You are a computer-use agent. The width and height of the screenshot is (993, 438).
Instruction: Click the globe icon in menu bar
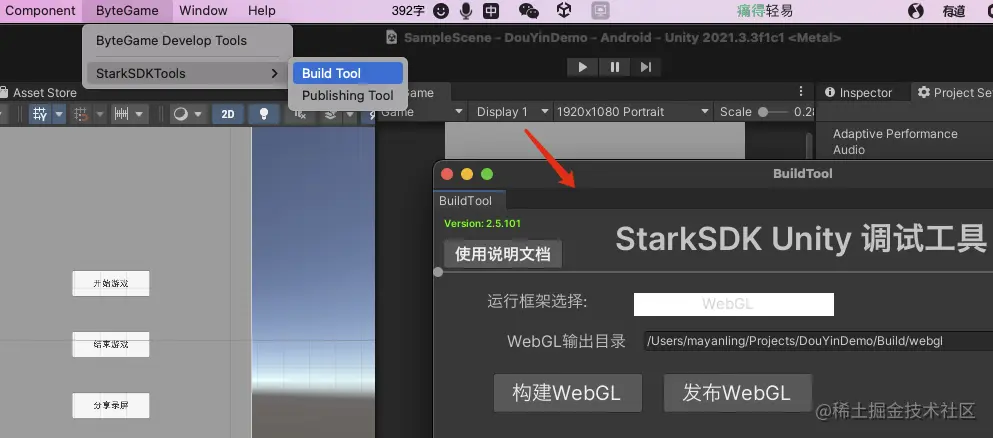[x=915, y=11]
